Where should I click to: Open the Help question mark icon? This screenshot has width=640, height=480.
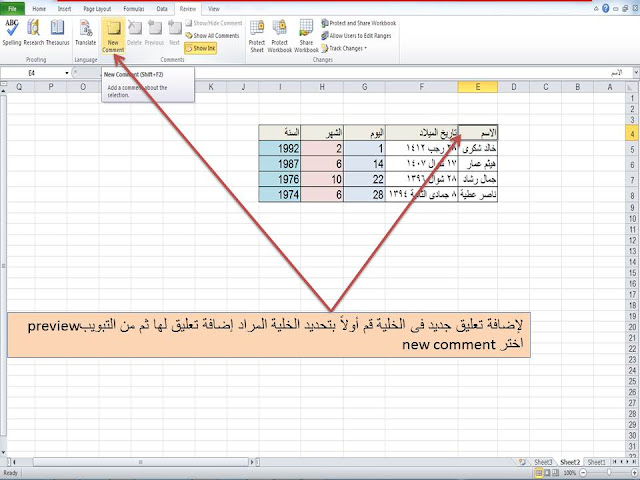pos(606,8)
